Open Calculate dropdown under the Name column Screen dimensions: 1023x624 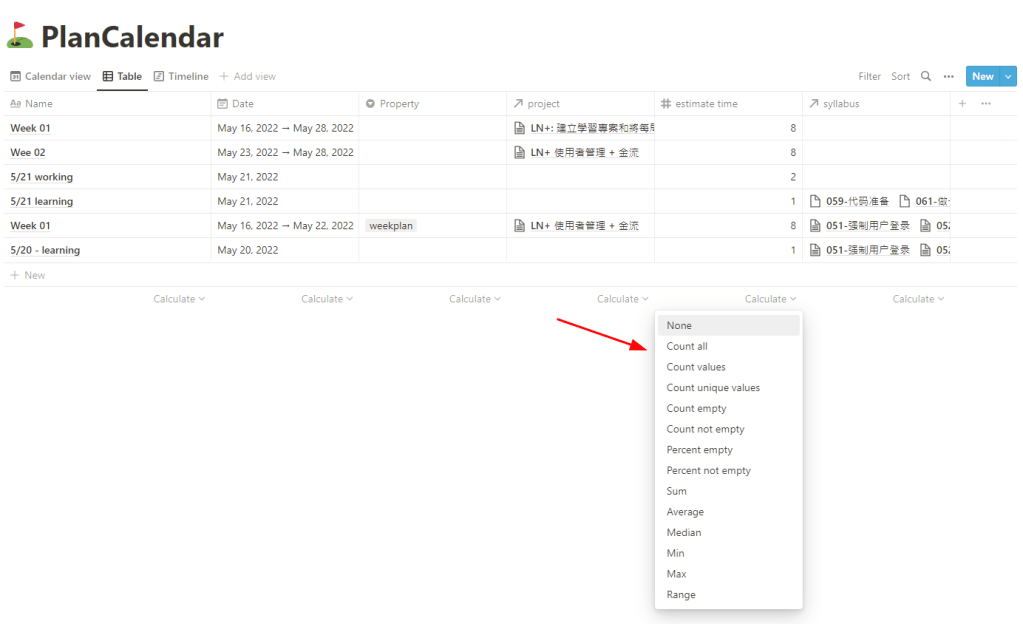(x=179, y=299)
